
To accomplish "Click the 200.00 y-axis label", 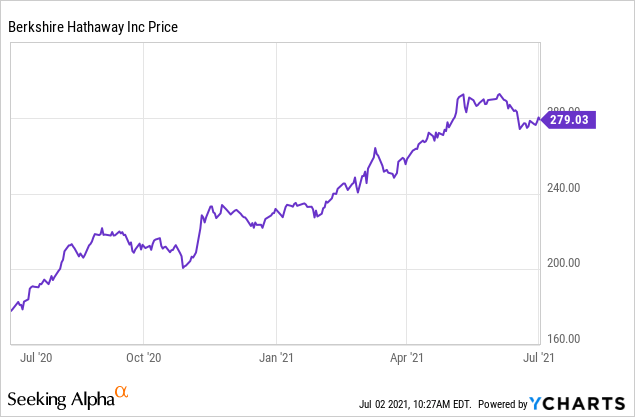I will [x=564, y=263].
